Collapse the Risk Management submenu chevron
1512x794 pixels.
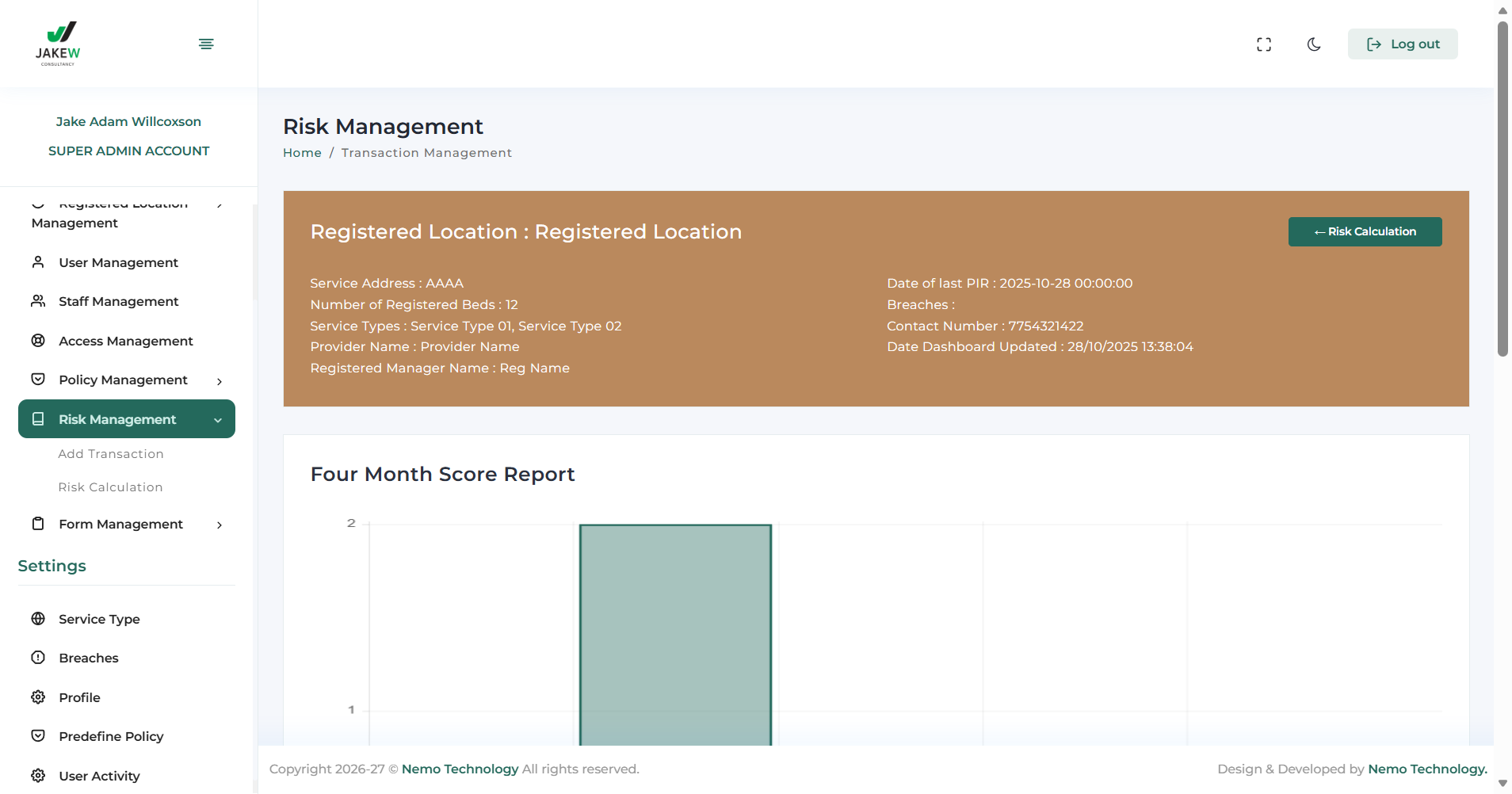(218, 420)
